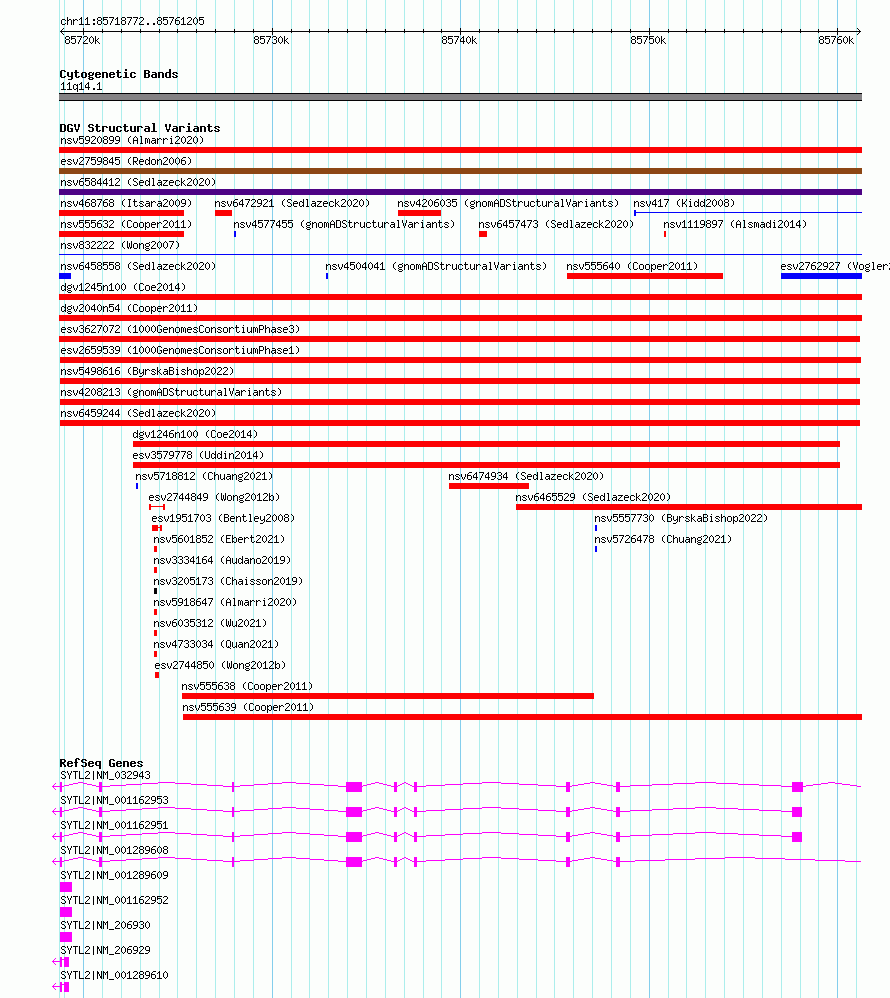Click the 85740k ruler label
The image size is (890, 998).
click(459, 40)
